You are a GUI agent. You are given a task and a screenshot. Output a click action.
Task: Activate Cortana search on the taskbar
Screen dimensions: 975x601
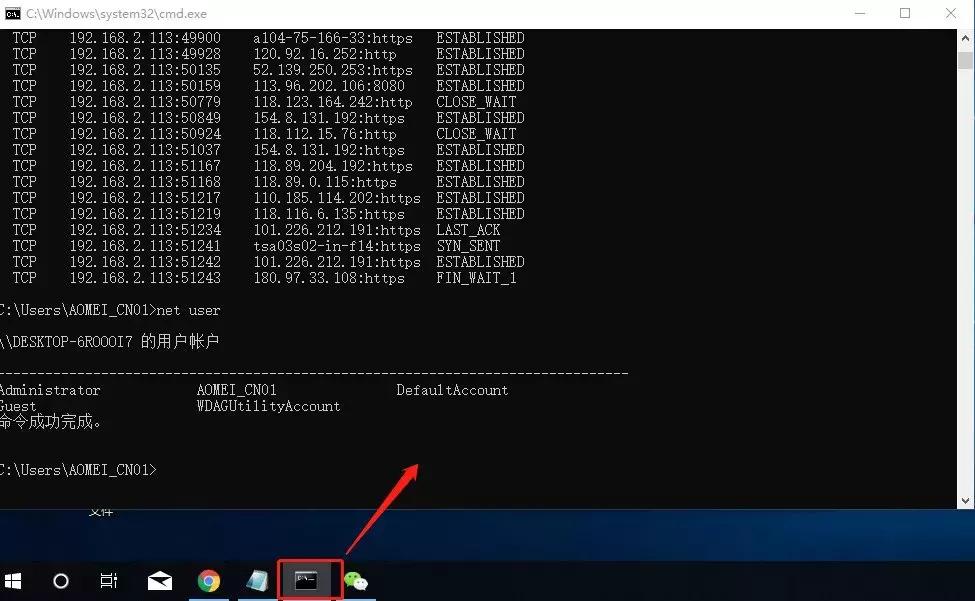(60, 581)
